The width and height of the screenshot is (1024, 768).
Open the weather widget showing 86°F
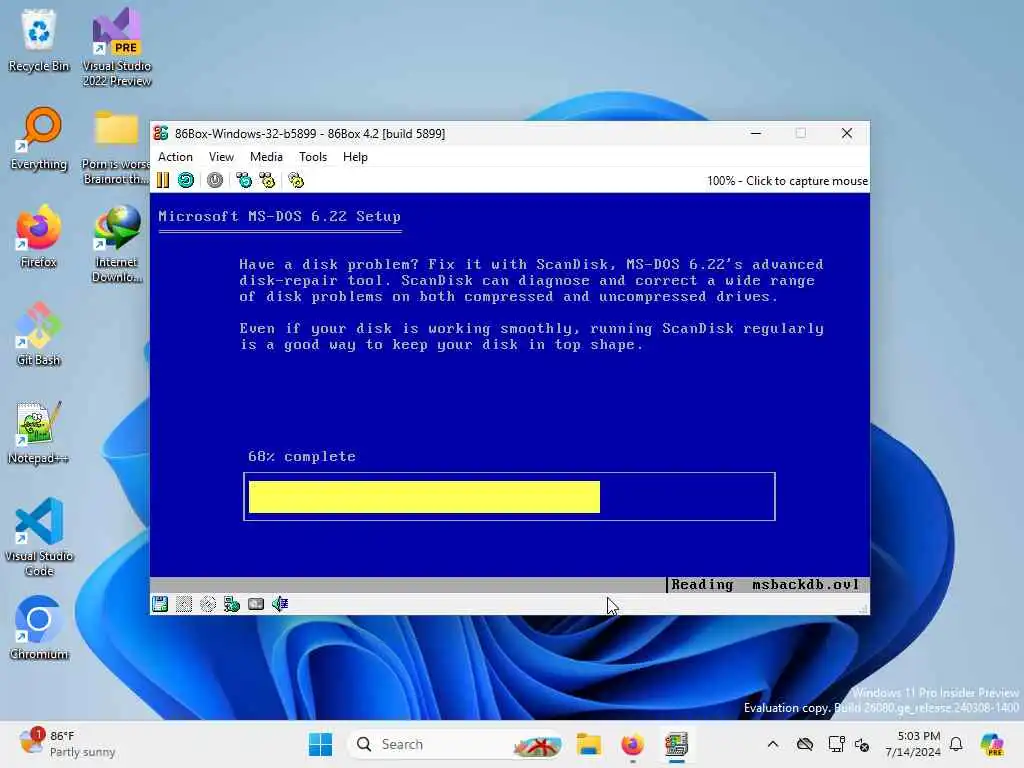[x=67, y=744]
